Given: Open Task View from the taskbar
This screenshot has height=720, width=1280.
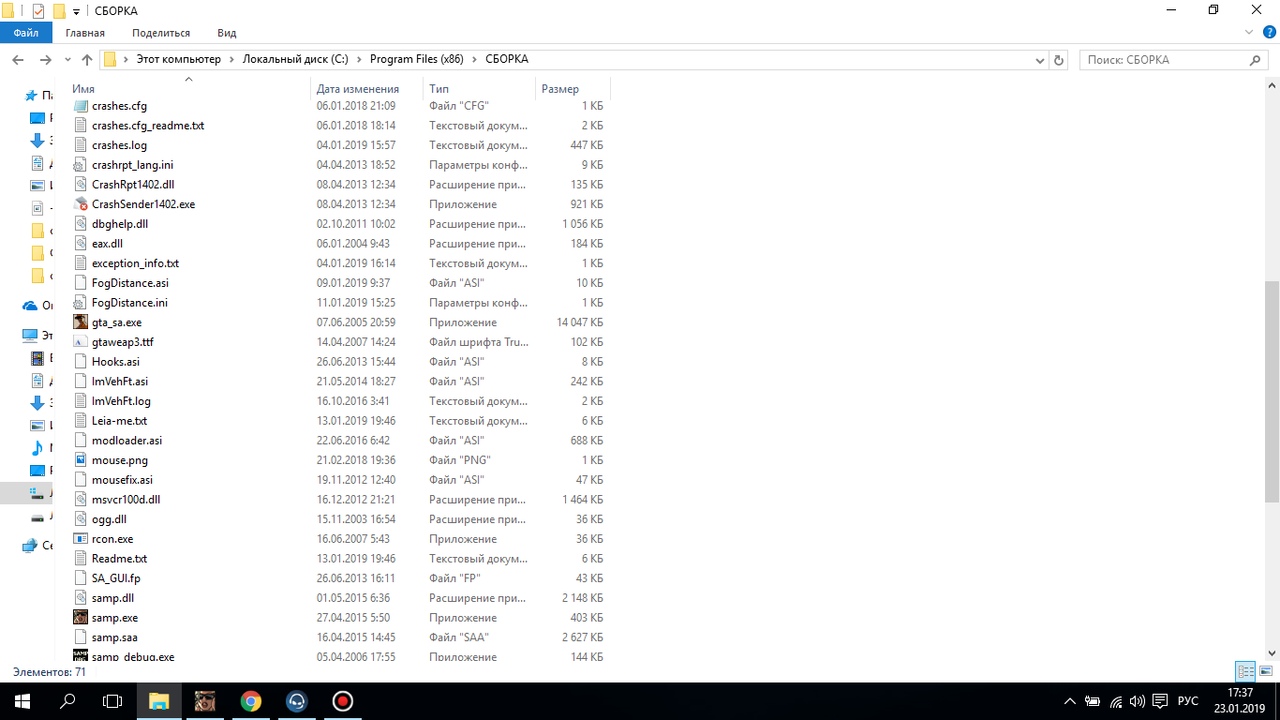Looking at the screenshot, I should pos(113,701).
